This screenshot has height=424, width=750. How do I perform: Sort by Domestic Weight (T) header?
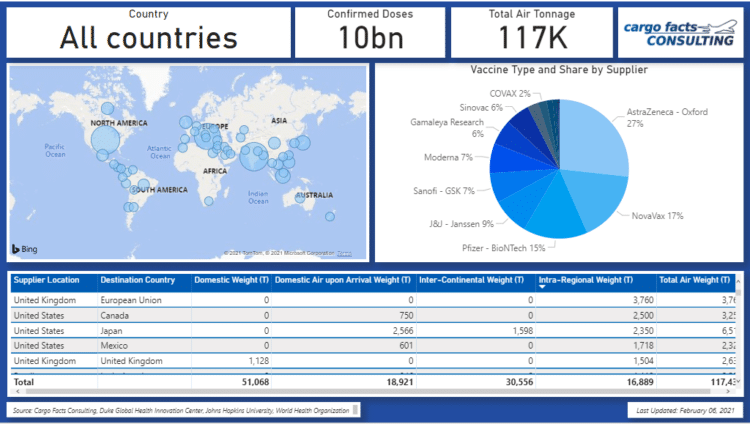(232, 280)
